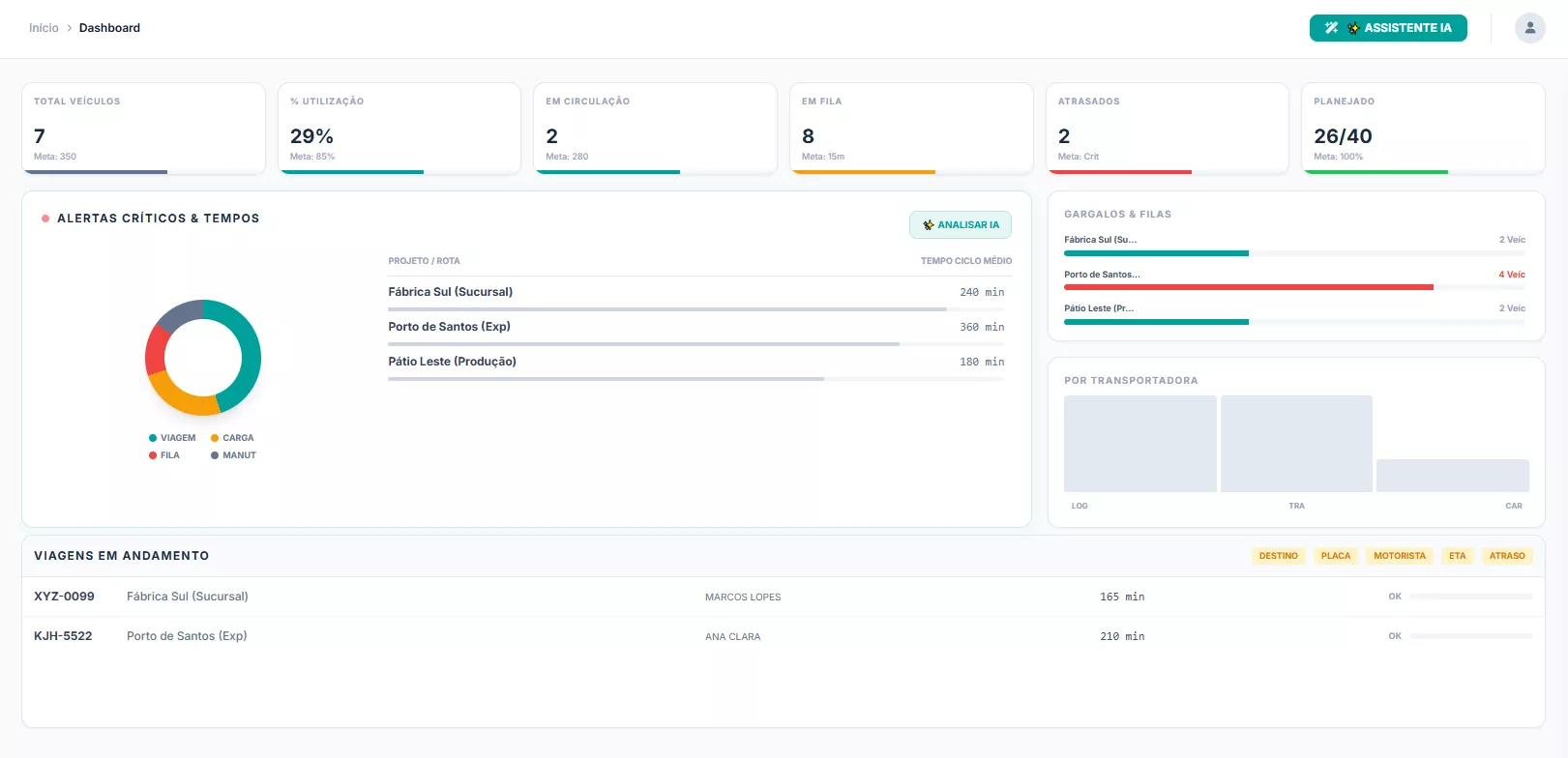Open the Atrasados KPI card
This screenshot has width=1568, height=758.
[x=1167, y=128]
